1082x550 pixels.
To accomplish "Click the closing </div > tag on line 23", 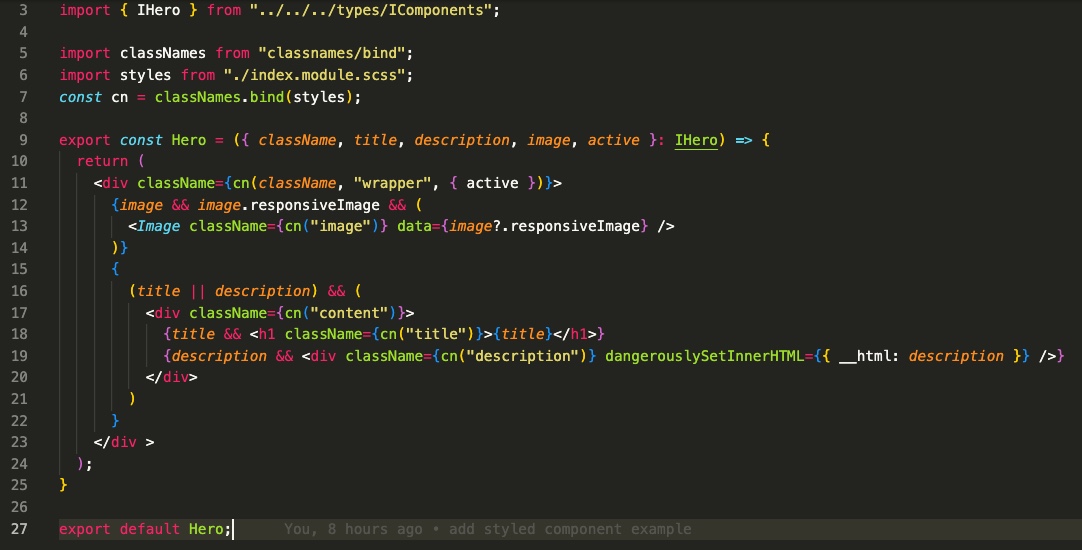I will [124, 442].
